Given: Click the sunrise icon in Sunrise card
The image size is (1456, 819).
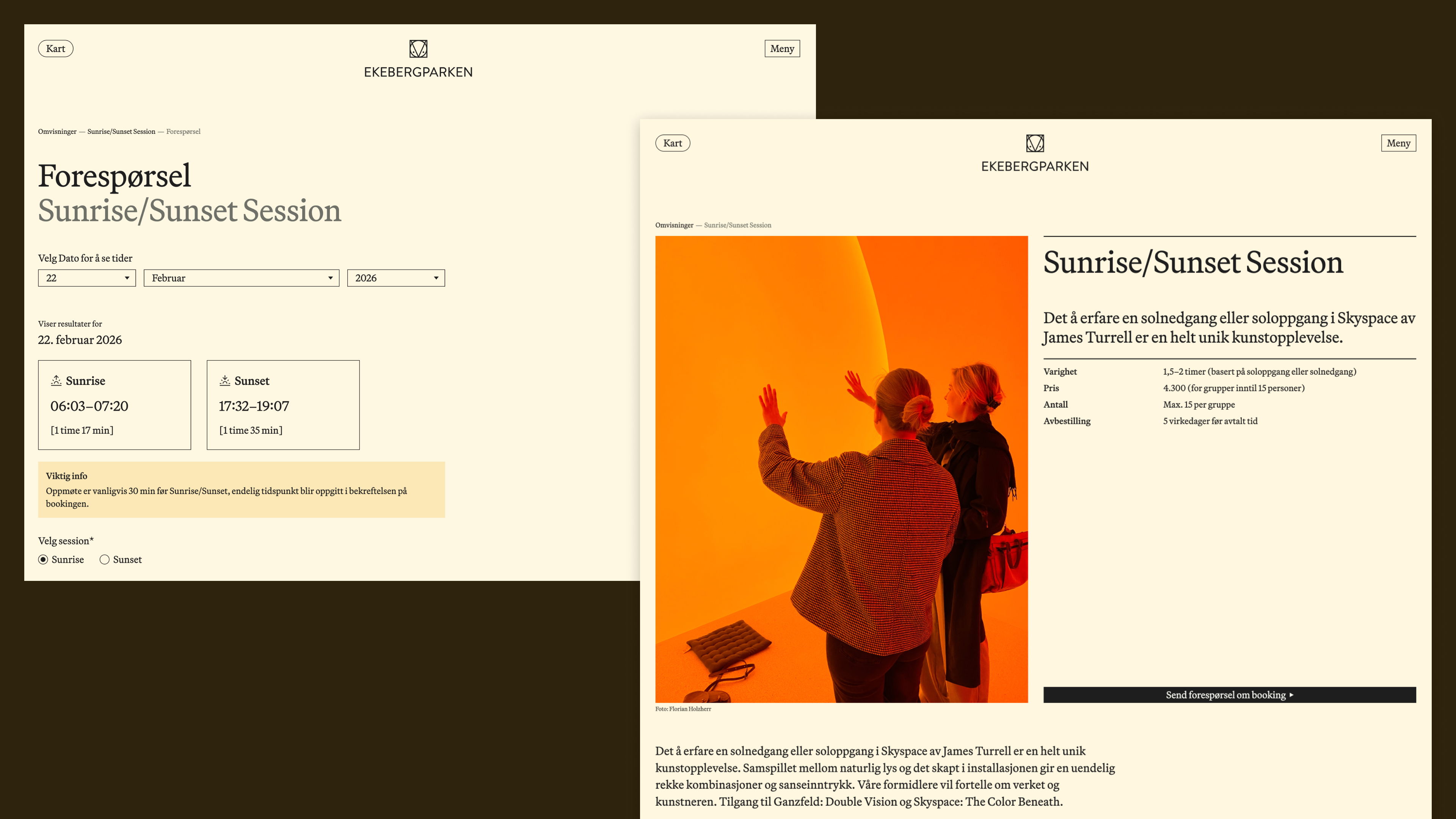Looking at the screenshot, I should click(x=56, y=380).
